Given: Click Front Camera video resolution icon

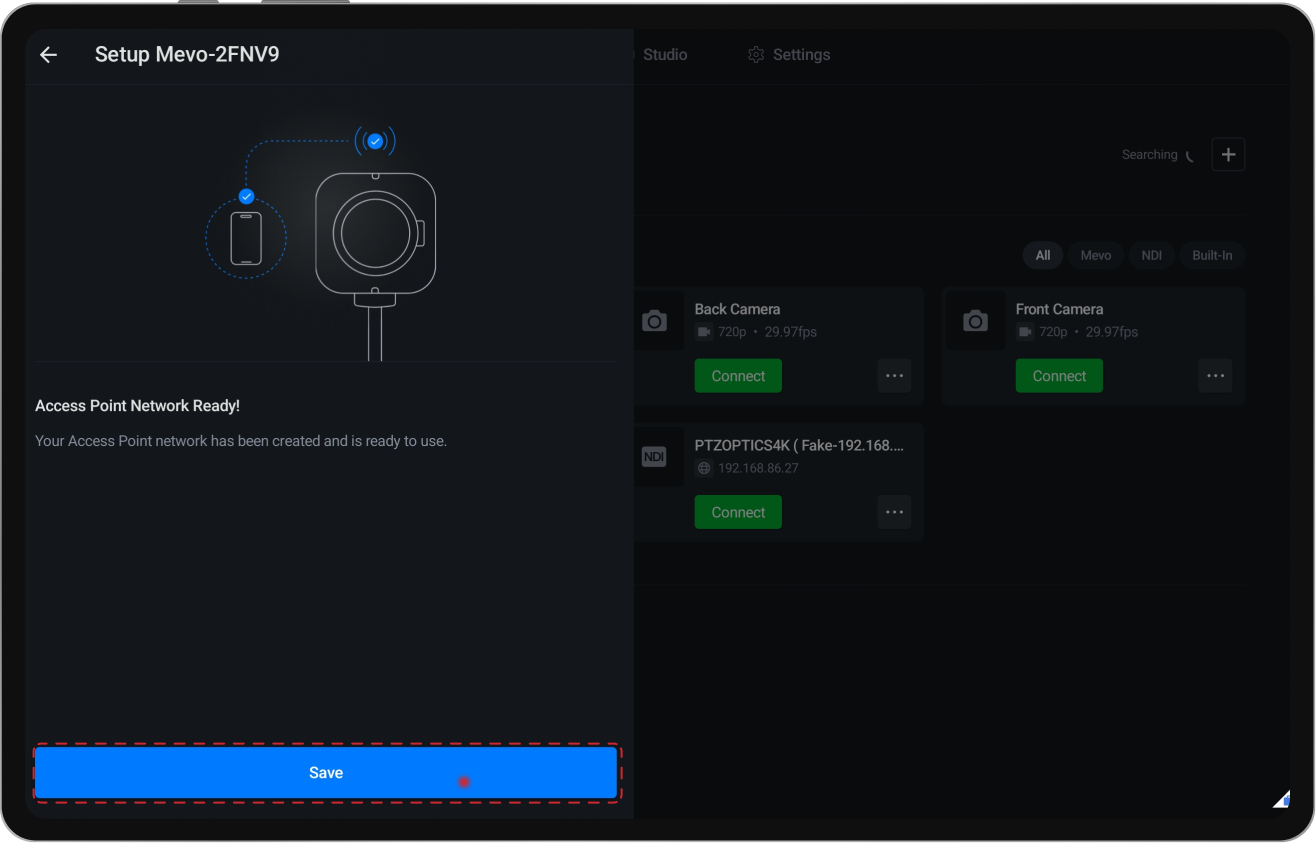Looking at the screenshot, I should point(1024,332).
